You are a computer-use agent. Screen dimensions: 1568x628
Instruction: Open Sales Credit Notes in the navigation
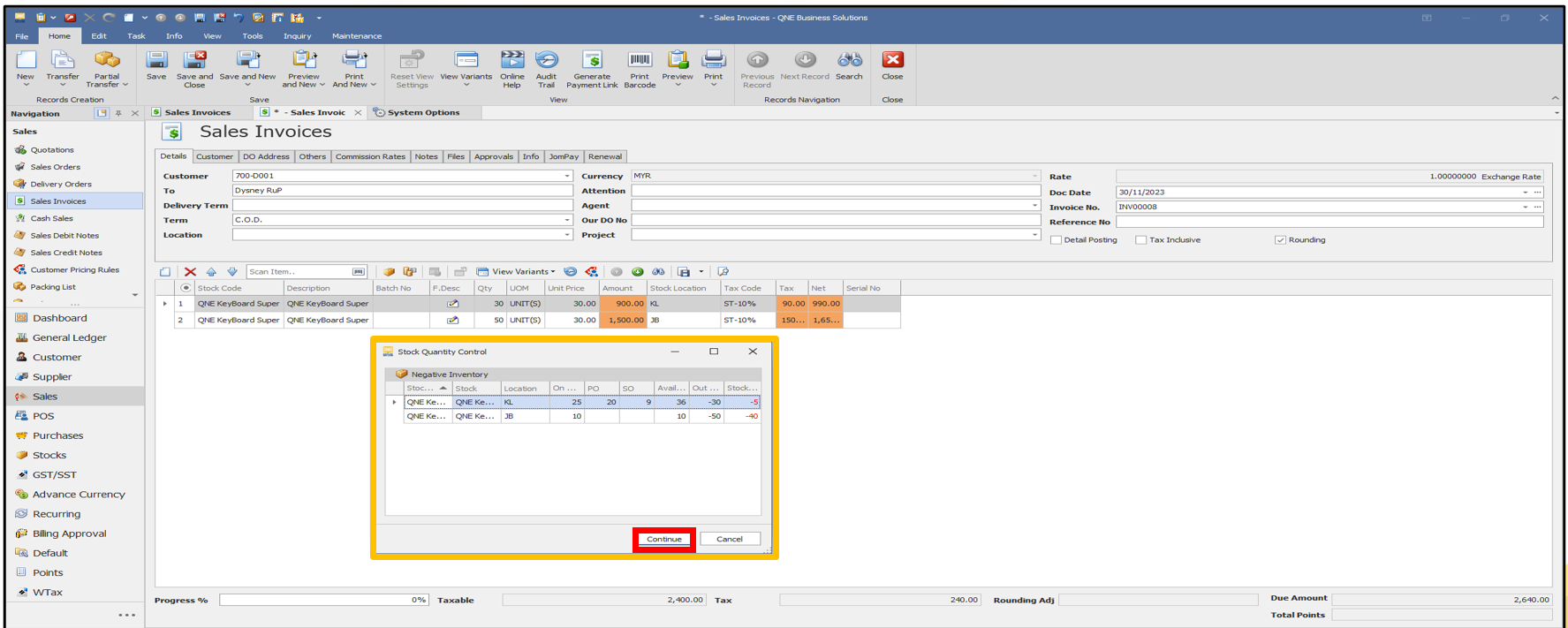point(66,253)
